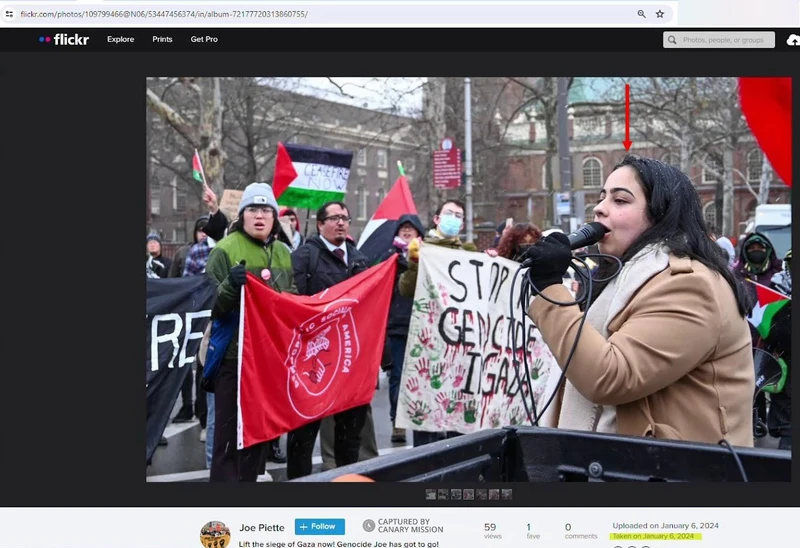Bookmark page with the star icon
The height and width of the screenshot is (548, 800).
tap(660, 14)
